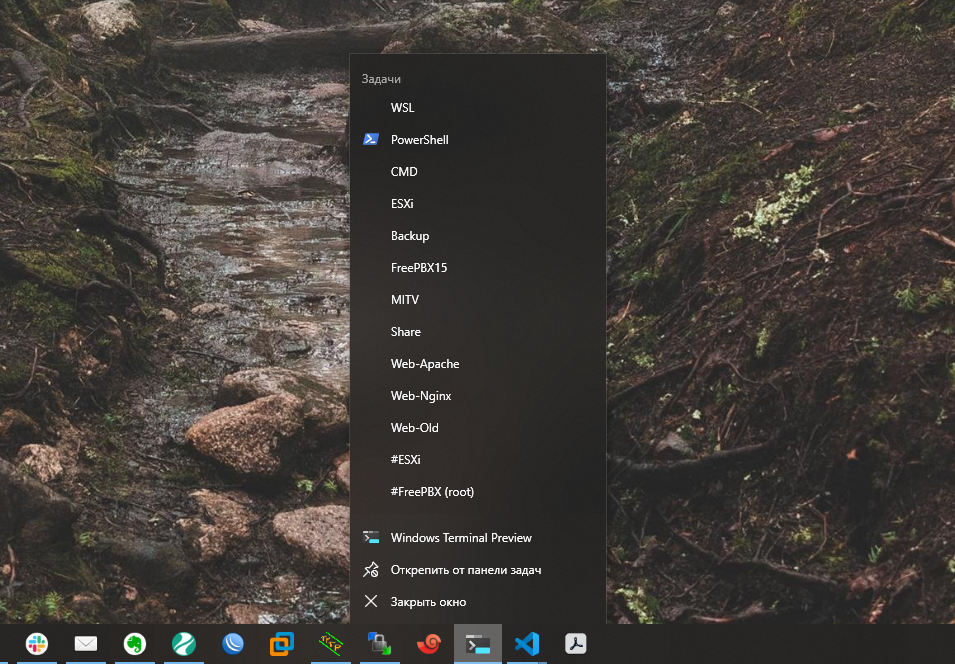Launch Evernote from the taskbar
The image size is (955, 664).
point(135,644)
